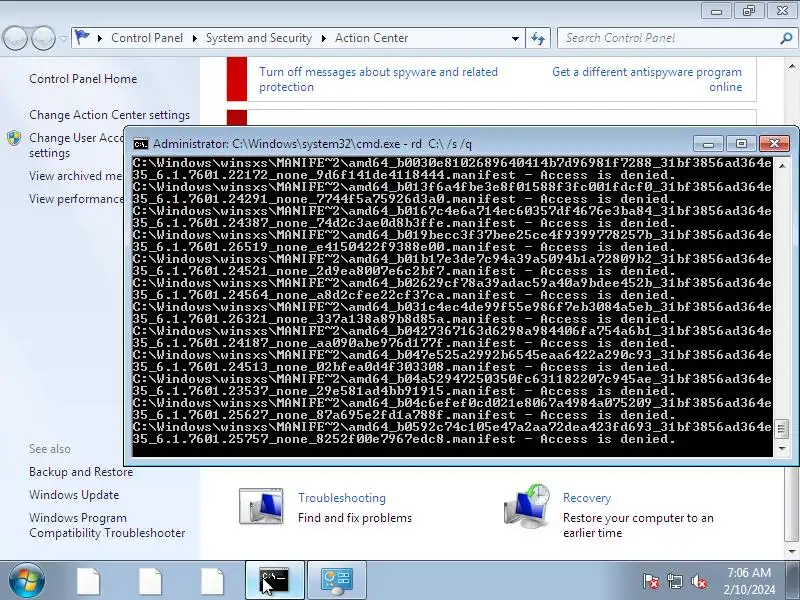The image size is (800, 600).
Task: Open the third blank document taskbar icon
Action: click(212, 581)
